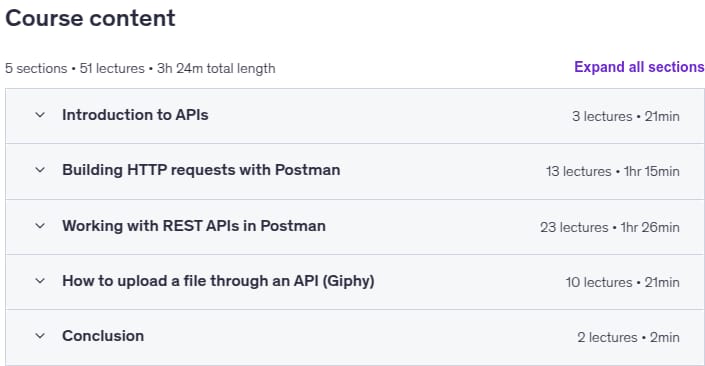The width and height of the screenshot is (705, 366).
Task: Click the 3 lectures • 21min label
Action: coord(625,116)
